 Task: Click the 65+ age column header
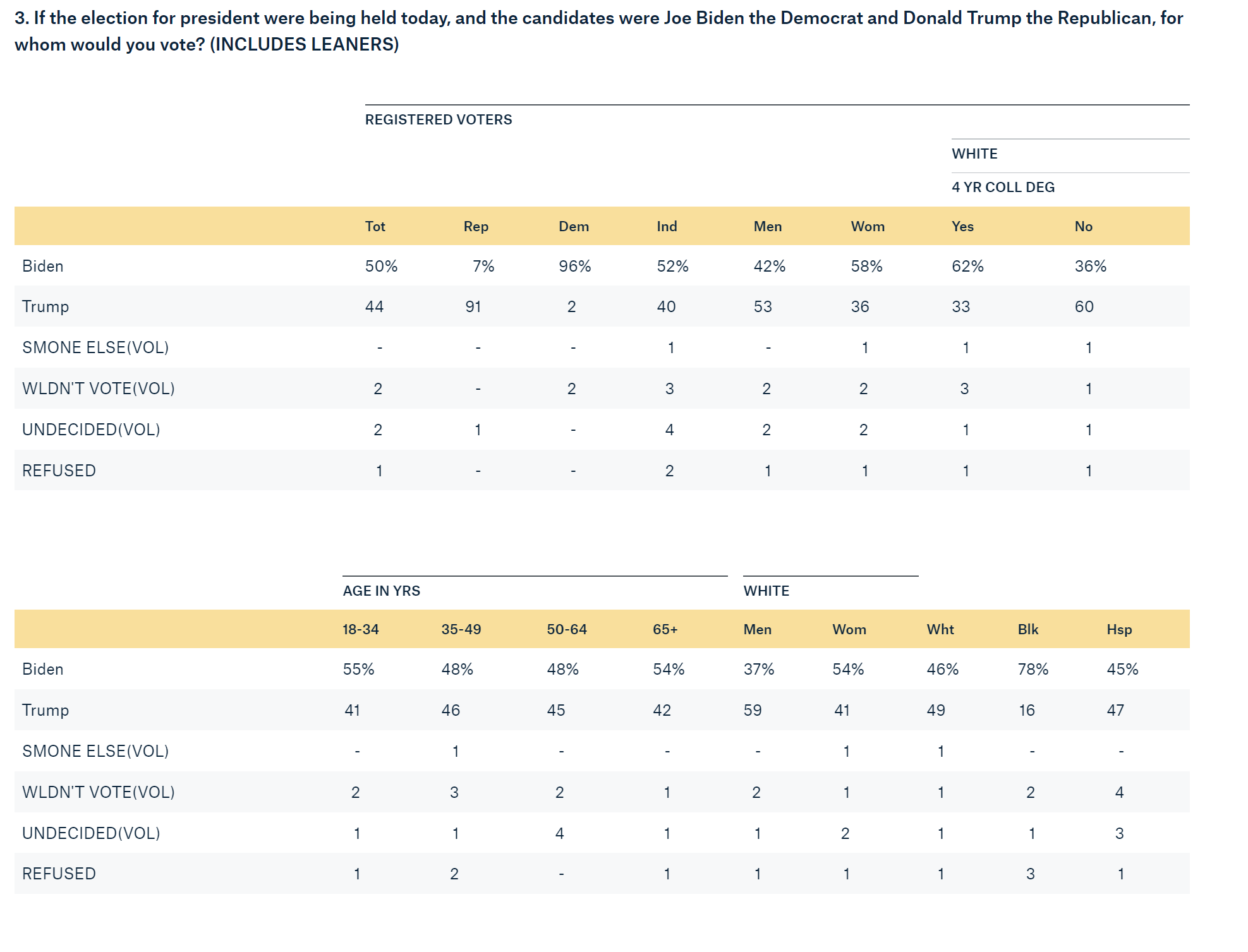665,629
